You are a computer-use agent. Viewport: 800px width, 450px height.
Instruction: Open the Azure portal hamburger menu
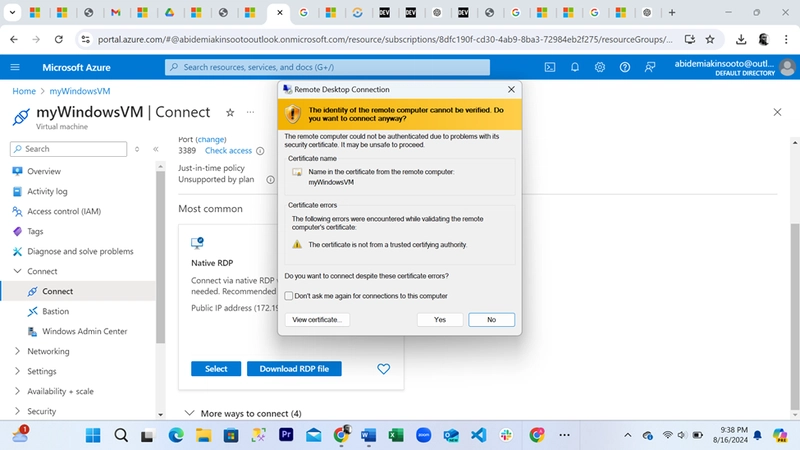(x=15, y=67)
